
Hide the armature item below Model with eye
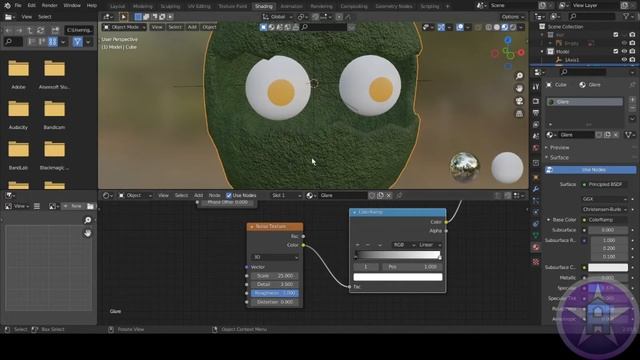click(x=624, y=60)
